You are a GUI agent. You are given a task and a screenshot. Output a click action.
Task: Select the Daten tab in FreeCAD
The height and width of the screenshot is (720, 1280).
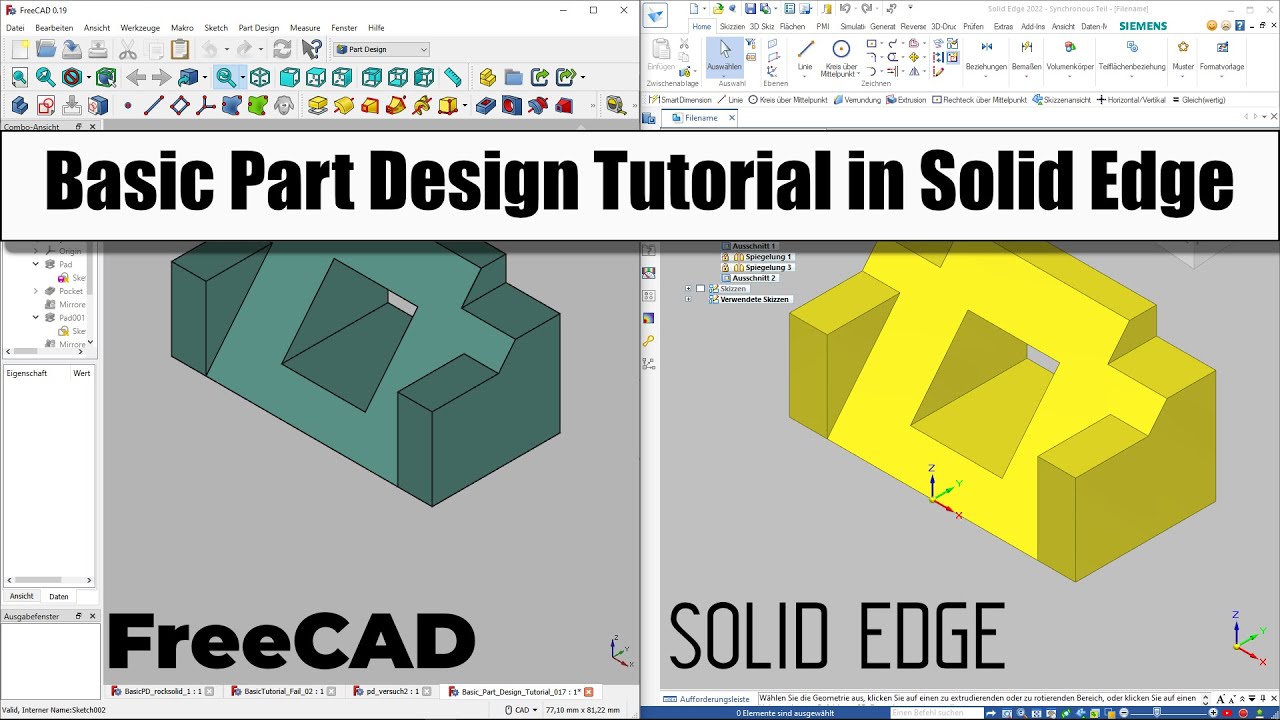coord(59,596)
